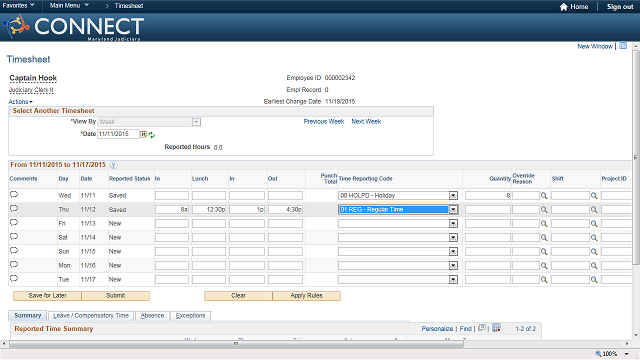640x360 pixels.
Task: Open the calendar picker beside Date field
Action: 144,134
